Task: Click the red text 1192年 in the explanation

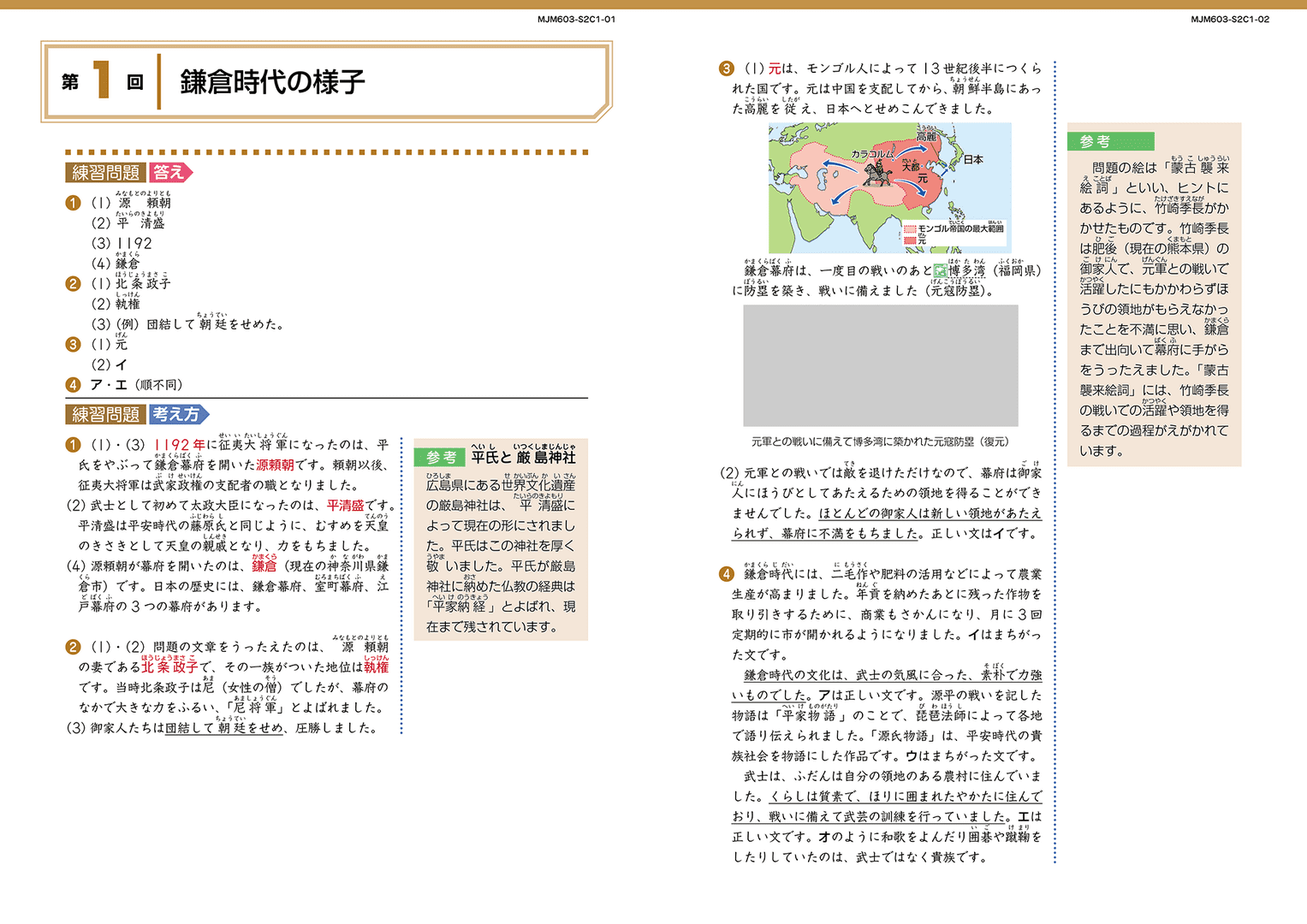Action: [180, 445]
